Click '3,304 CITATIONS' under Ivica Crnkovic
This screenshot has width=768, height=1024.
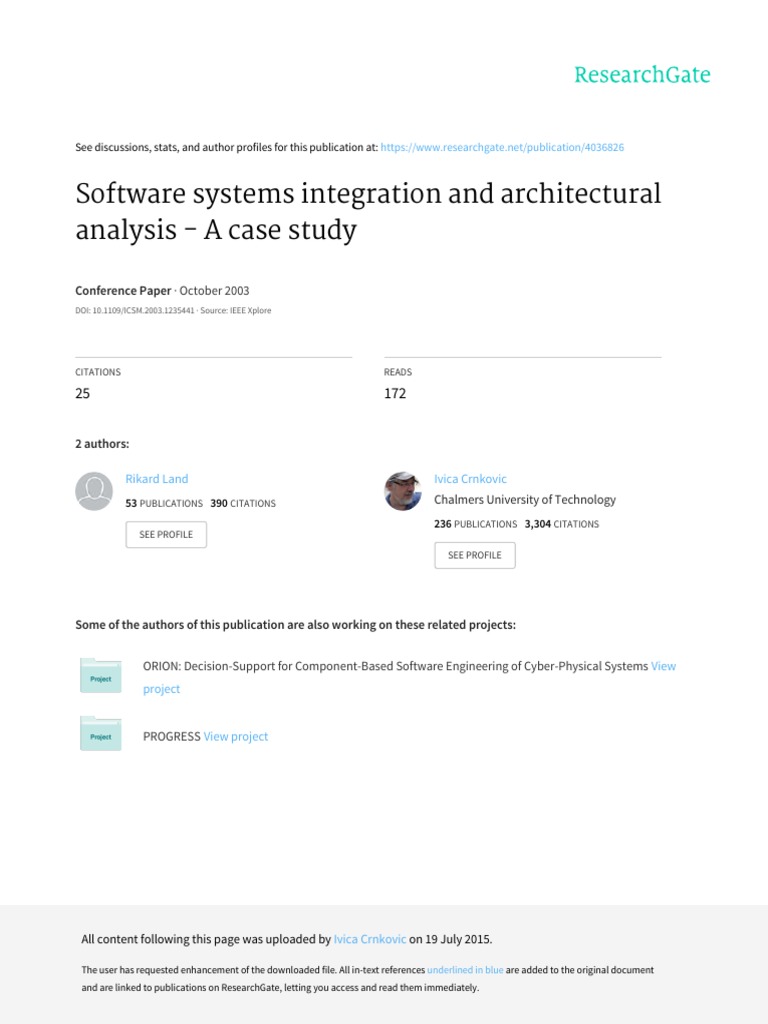(x=562, y=524)
